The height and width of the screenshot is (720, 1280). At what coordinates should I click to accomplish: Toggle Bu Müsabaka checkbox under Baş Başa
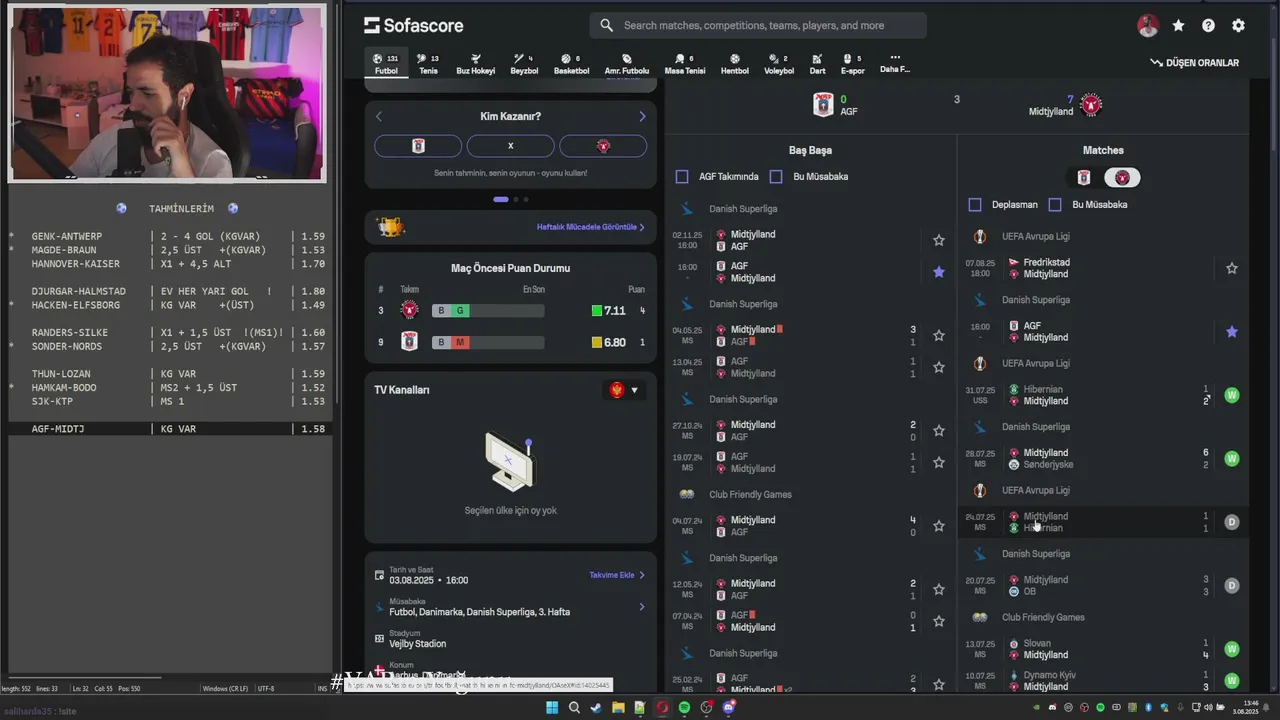pyautogui.click(x=776, y=176)
